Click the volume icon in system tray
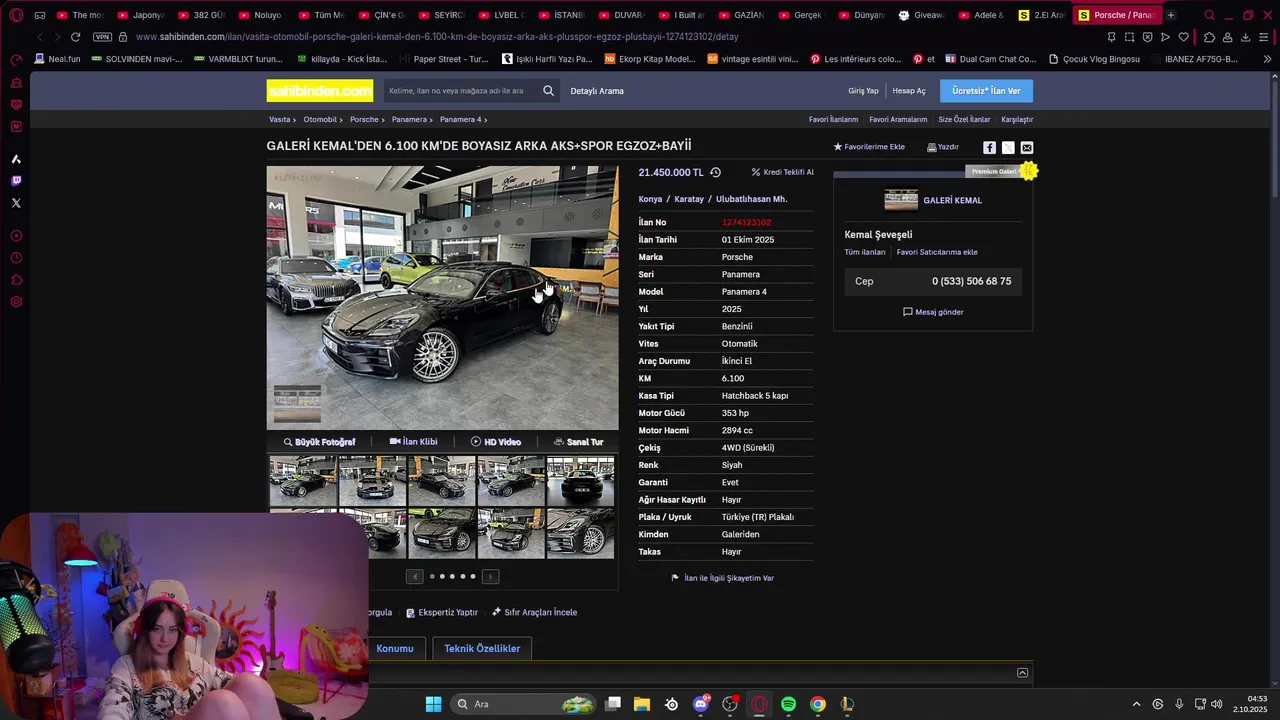 pyautogui.click(x=1216, y=704)
